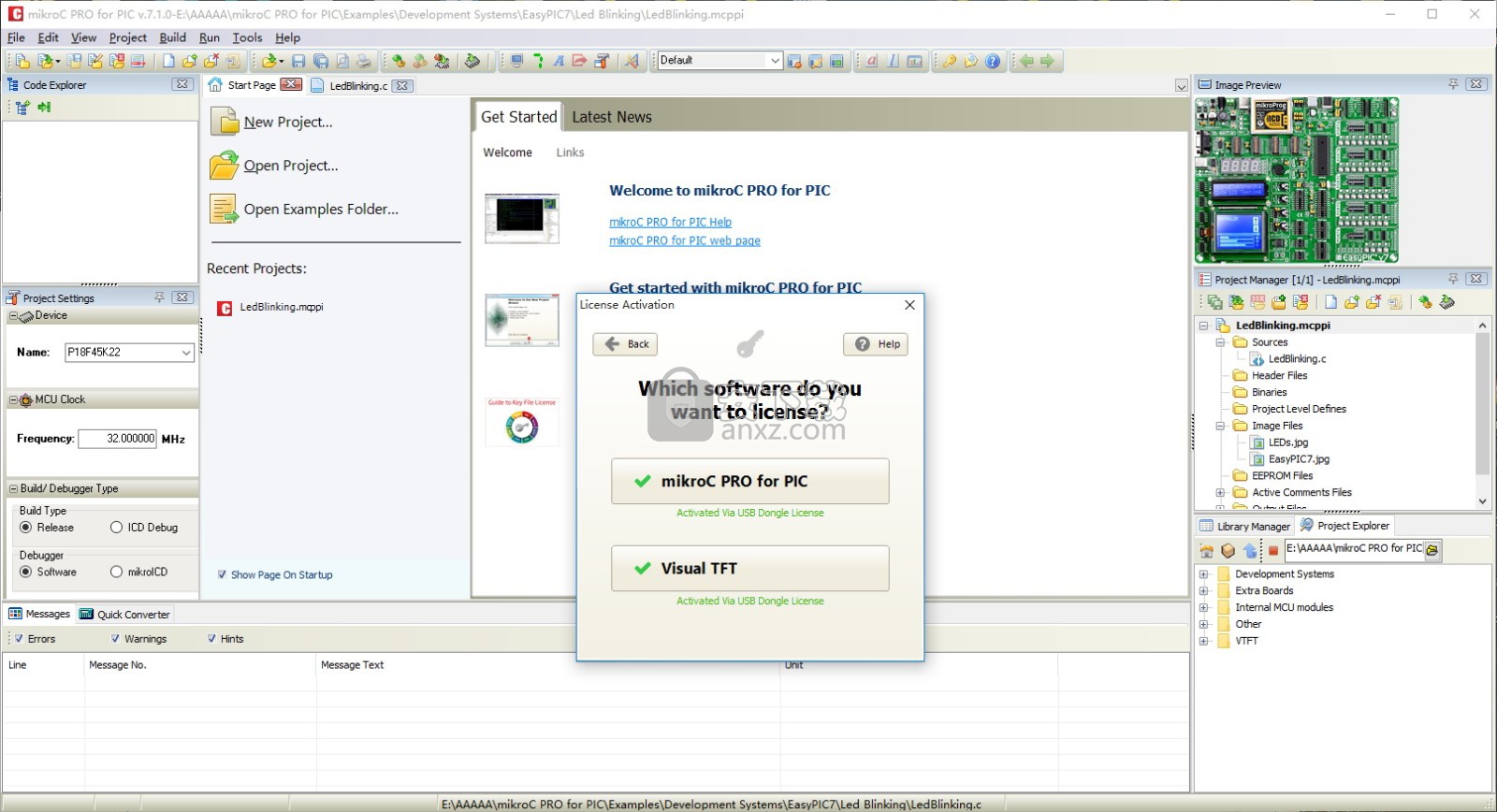Click the green forward arrow toolbar icon
Image resolution: width=1497 pixels, height=812 pixels.
[1047, 62]
